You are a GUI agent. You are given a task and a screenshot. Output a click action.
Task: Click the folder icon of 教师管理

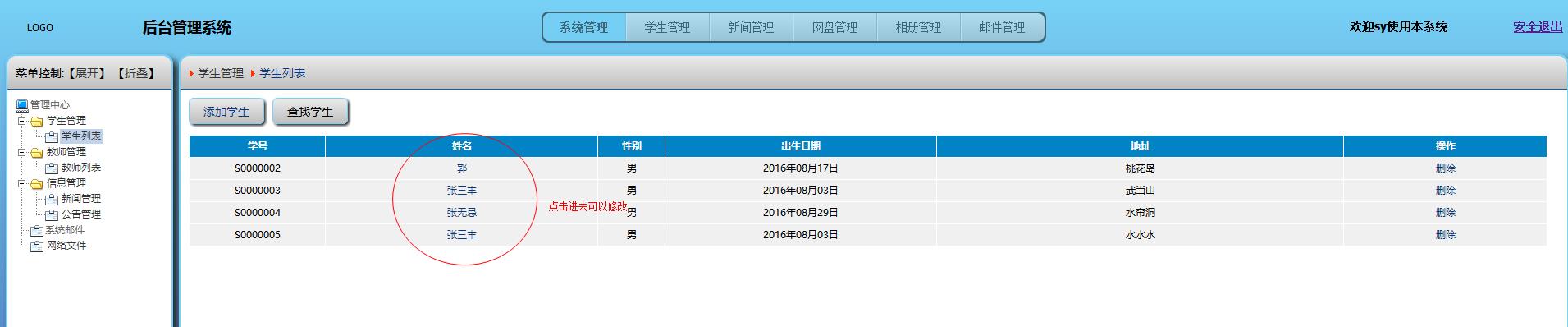tap(37, 152)
